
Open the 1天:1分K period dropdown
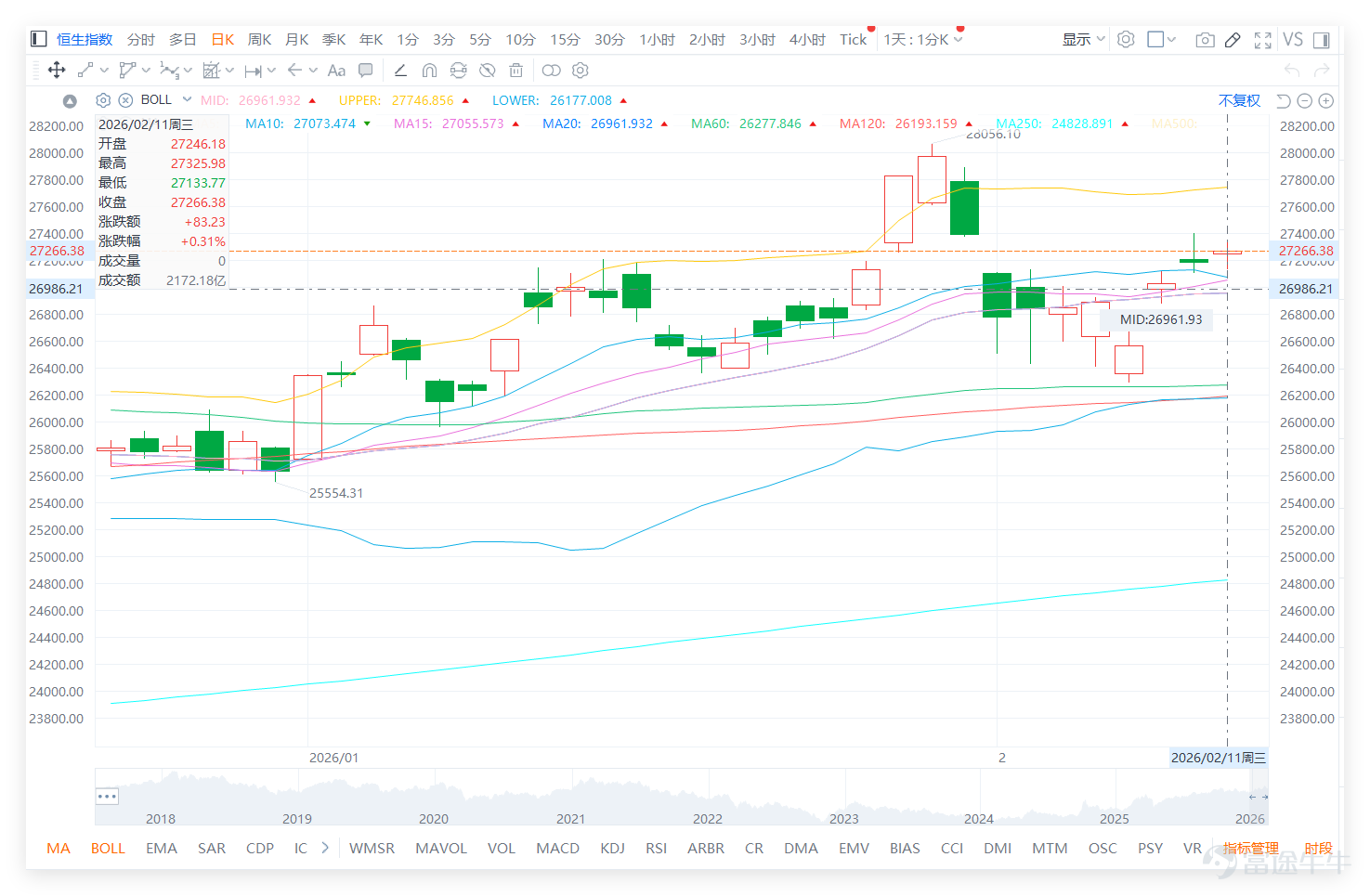click(x=923, y=39)
